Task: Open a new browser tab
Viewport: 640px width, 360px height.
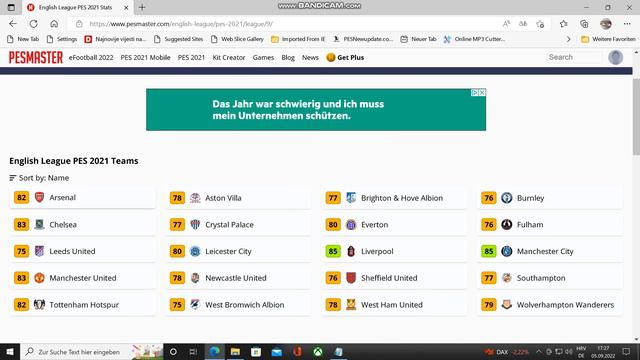Action: click(x=142, y=7)
